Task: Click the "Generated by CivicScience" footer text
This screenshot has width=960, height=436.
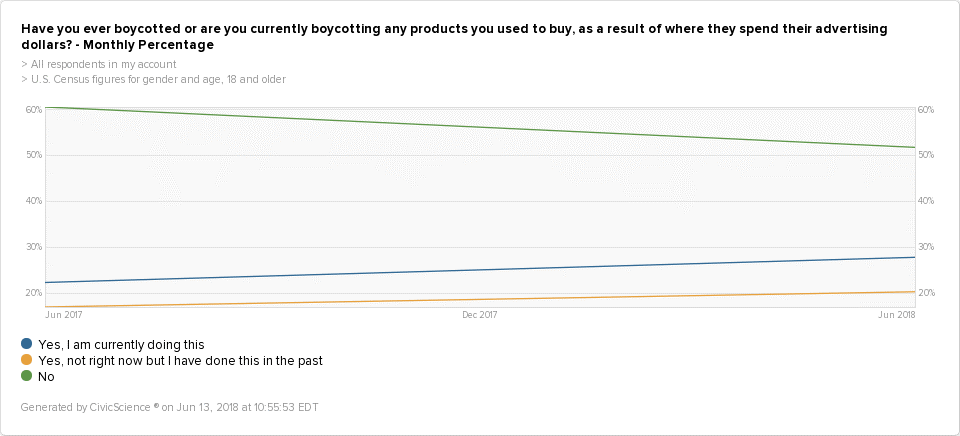Action: click(169, 407)
